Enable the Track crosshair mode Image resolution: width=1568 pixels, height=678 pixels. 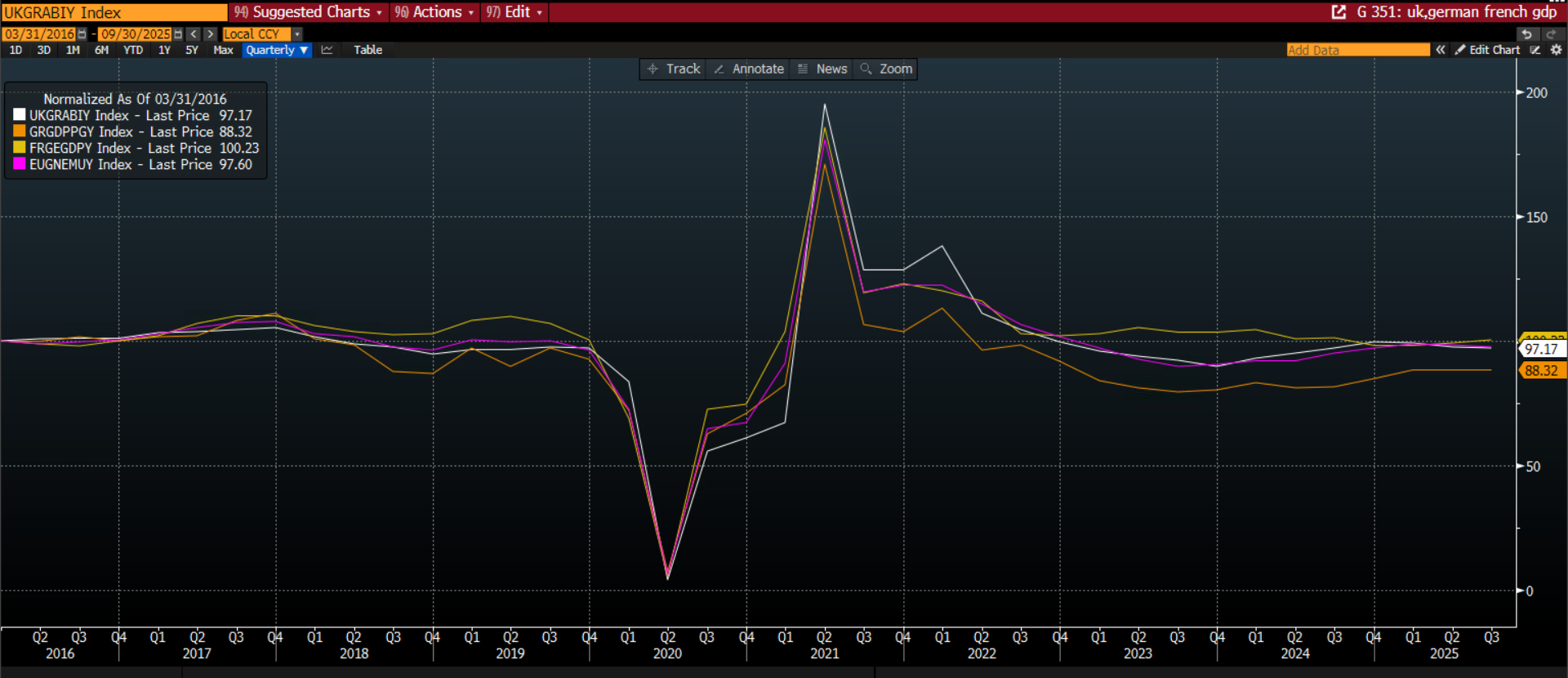pyautogui.click(x=674, y=69)
